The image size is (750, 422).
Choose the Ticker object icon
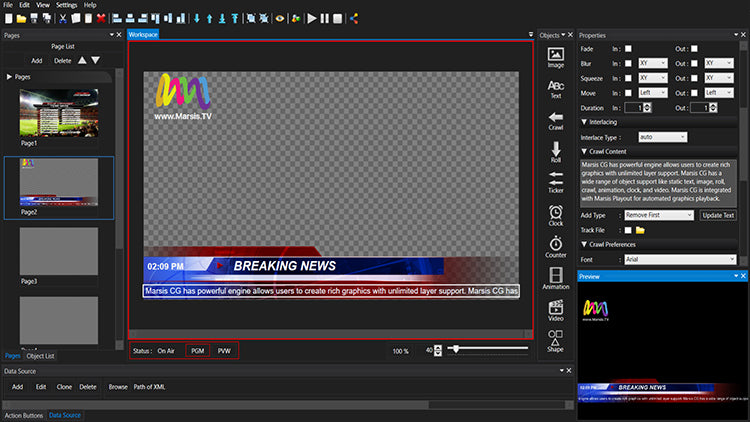coord(556,181)
